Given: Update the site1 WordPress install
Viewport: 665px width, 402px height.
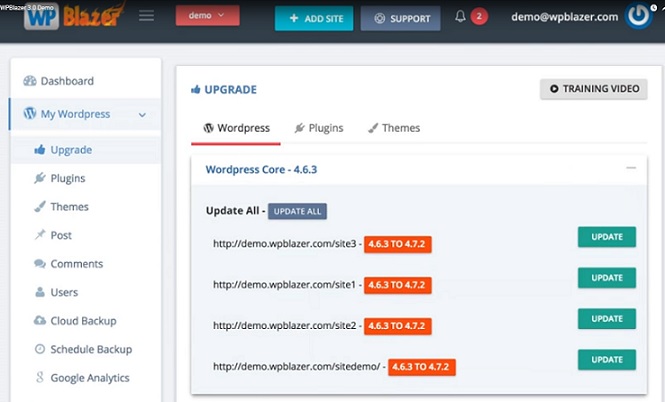Looking at the screenshot, I should [x=607, y=278].
